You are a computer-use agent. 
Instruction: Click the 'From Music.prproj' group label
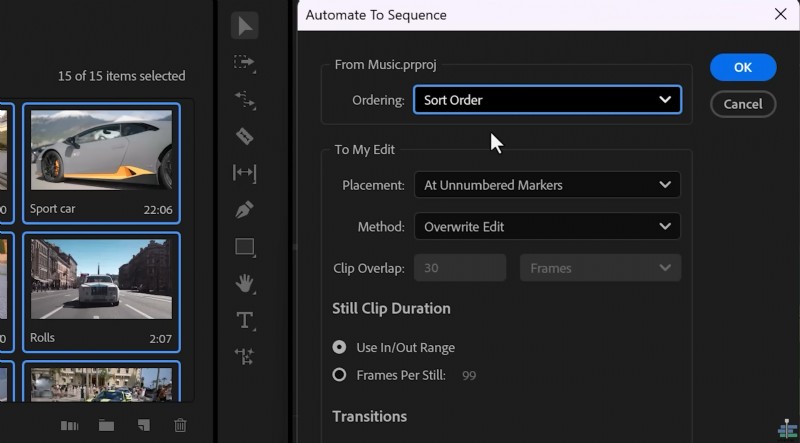[385, 65]
